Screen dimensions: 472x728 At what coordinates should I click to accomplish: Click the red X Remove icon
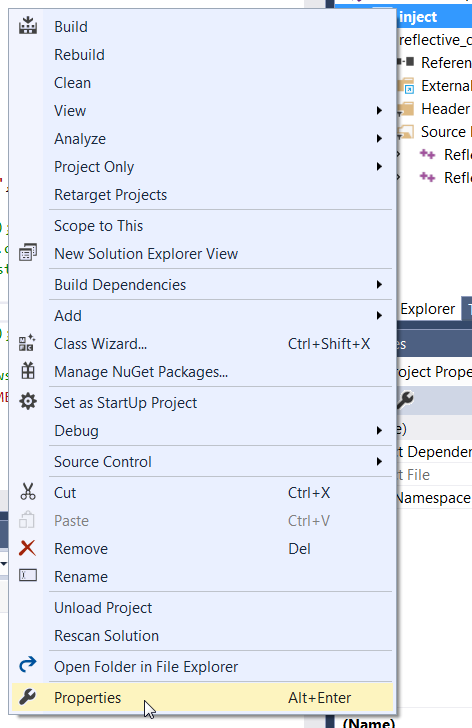27,548
